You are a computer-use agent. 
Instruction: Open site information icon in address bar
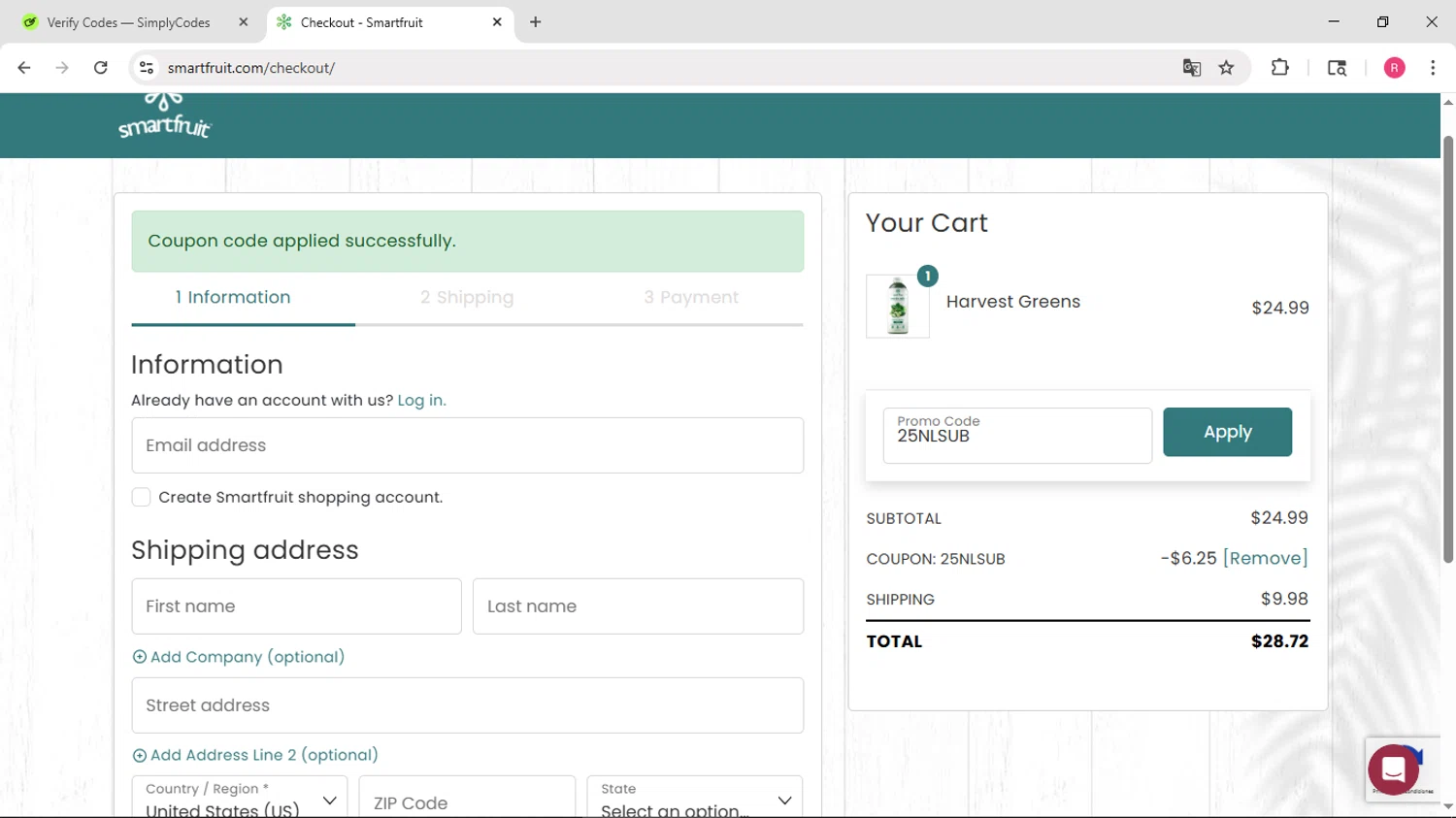(147, 68)
